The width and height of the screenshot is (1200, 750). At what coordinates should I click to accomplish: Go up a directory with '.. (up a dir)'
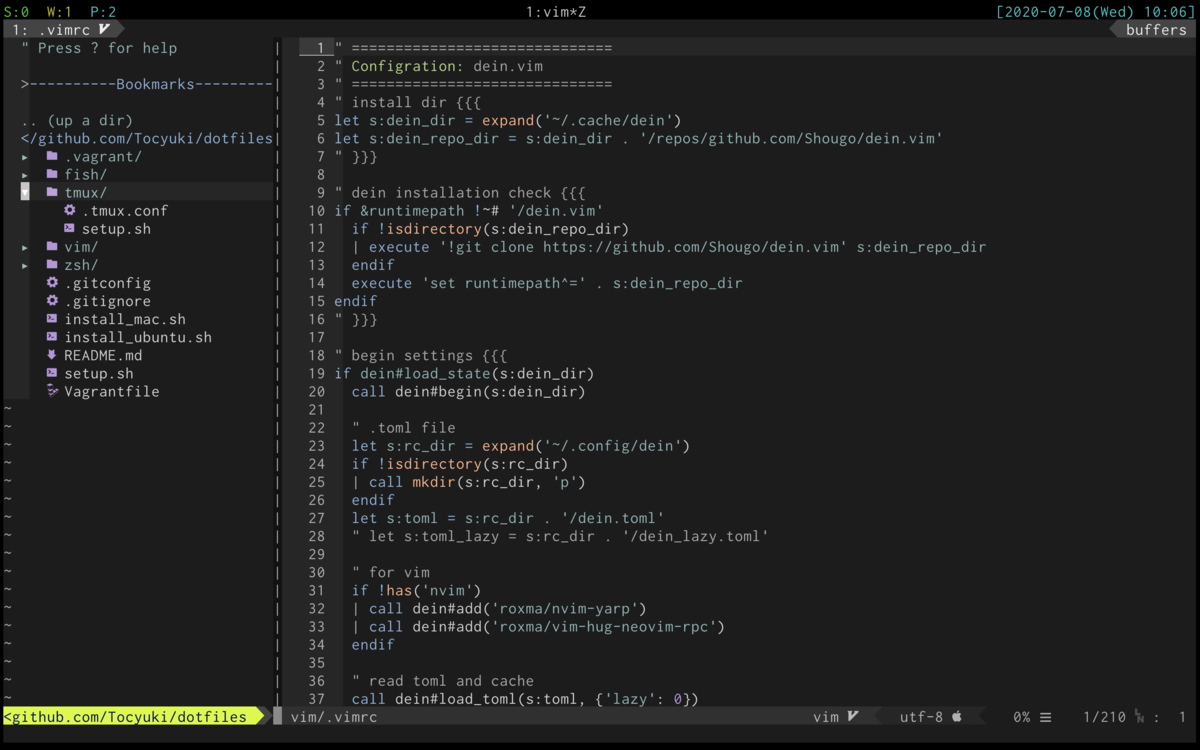click(x=77, y=121)
